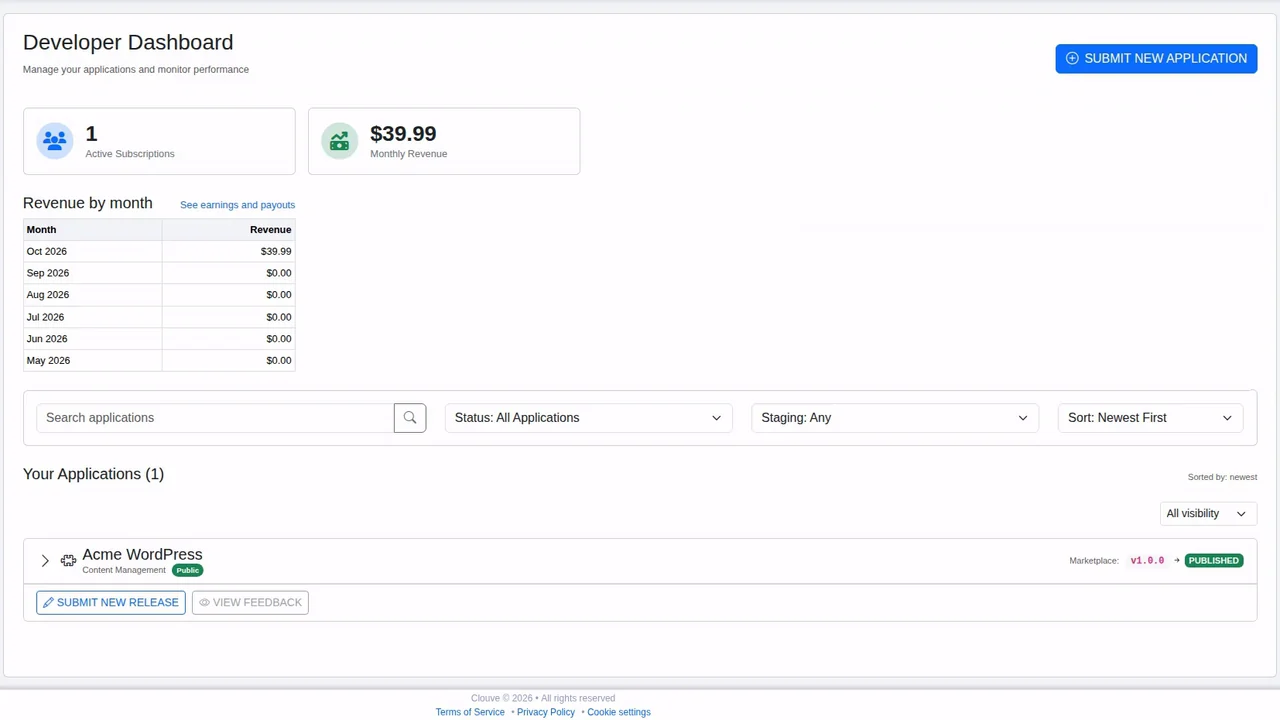Screen dimensions: 1280x720
Task: Click the Month column header
Action: click(92, 230)
